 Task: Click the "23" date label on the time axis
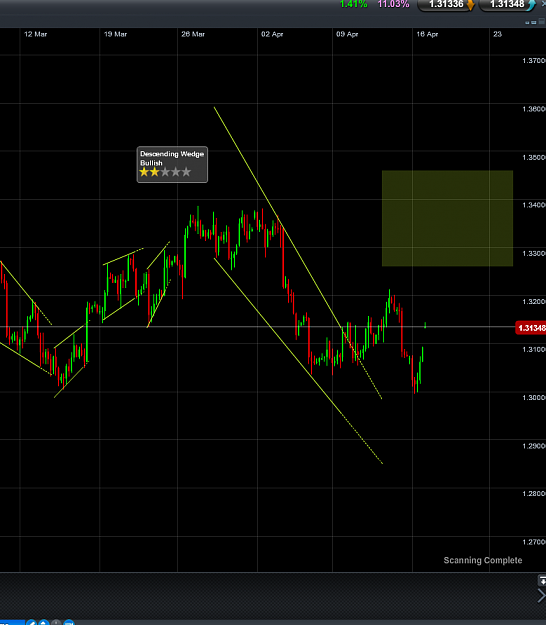497,34
